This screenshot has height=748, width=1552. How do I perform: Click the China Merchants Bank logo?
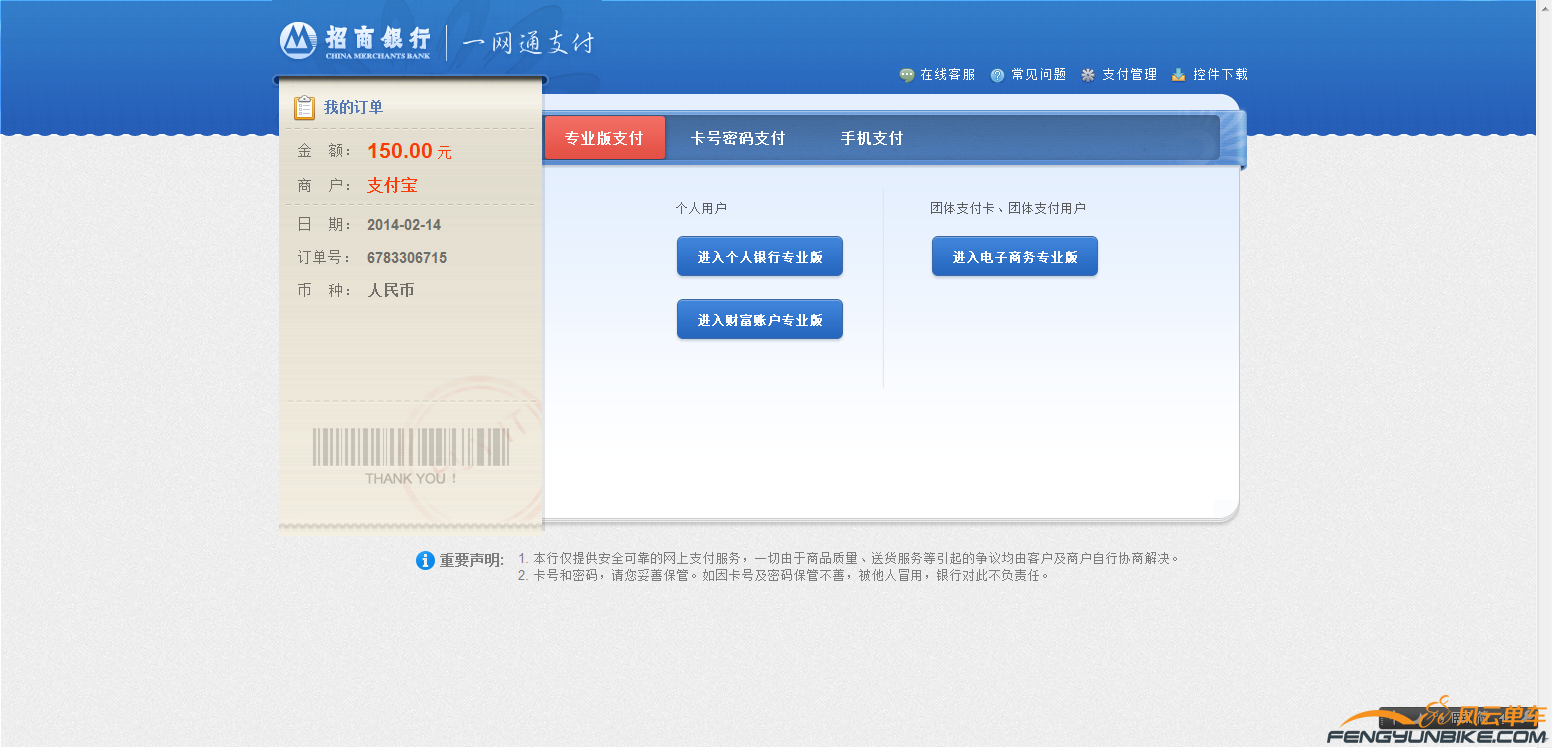[x=297, y=42]
